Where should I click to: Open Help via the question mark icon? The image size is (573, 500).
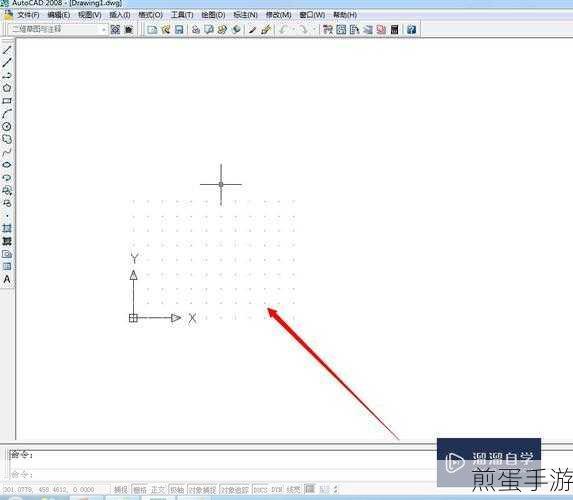[411, 29]
